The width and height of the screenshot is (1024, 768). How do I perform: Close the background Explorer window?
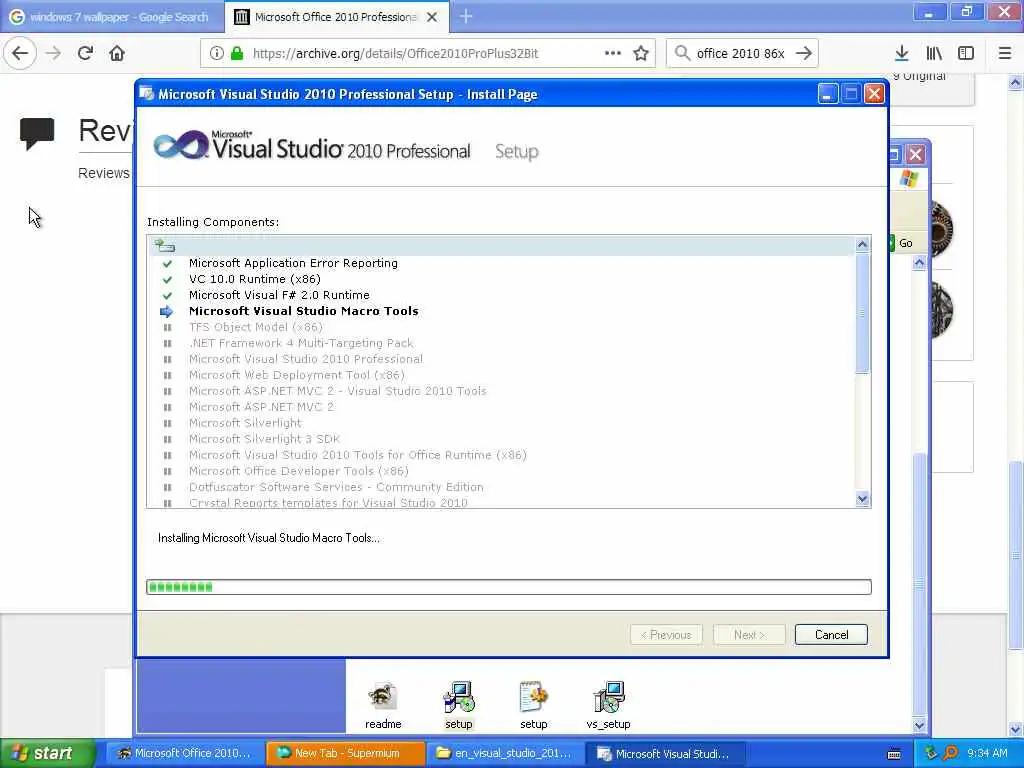pos(916,155)
